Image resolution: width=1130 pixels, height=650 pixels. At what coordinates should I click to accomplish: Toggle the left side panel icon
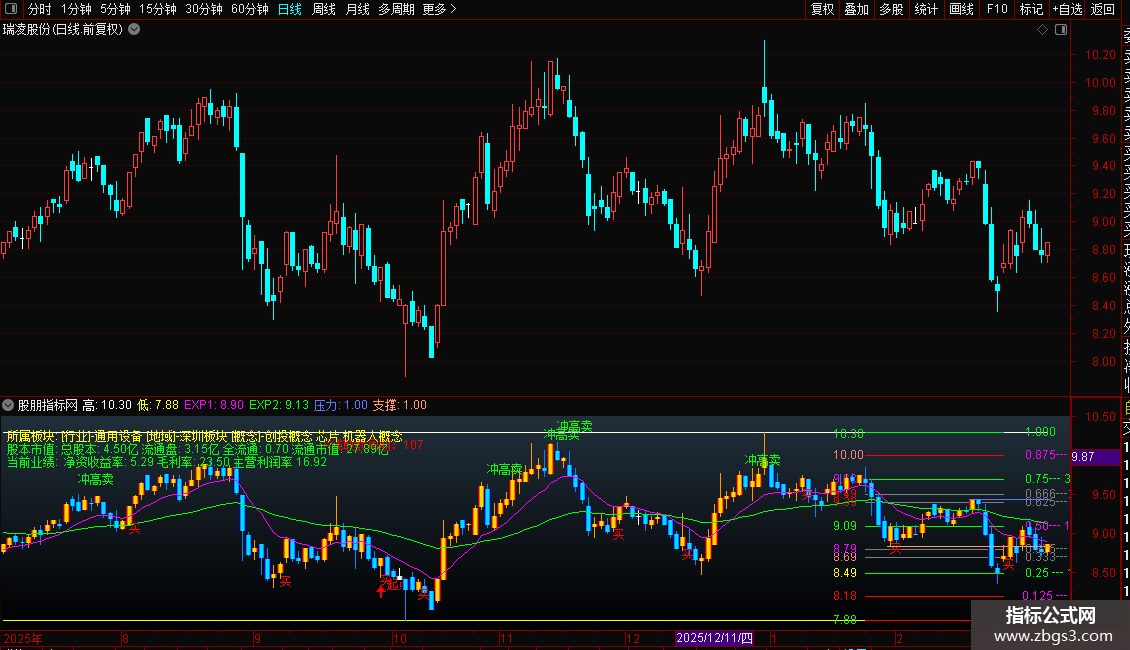pyautogui.click(x=11, y=9)
